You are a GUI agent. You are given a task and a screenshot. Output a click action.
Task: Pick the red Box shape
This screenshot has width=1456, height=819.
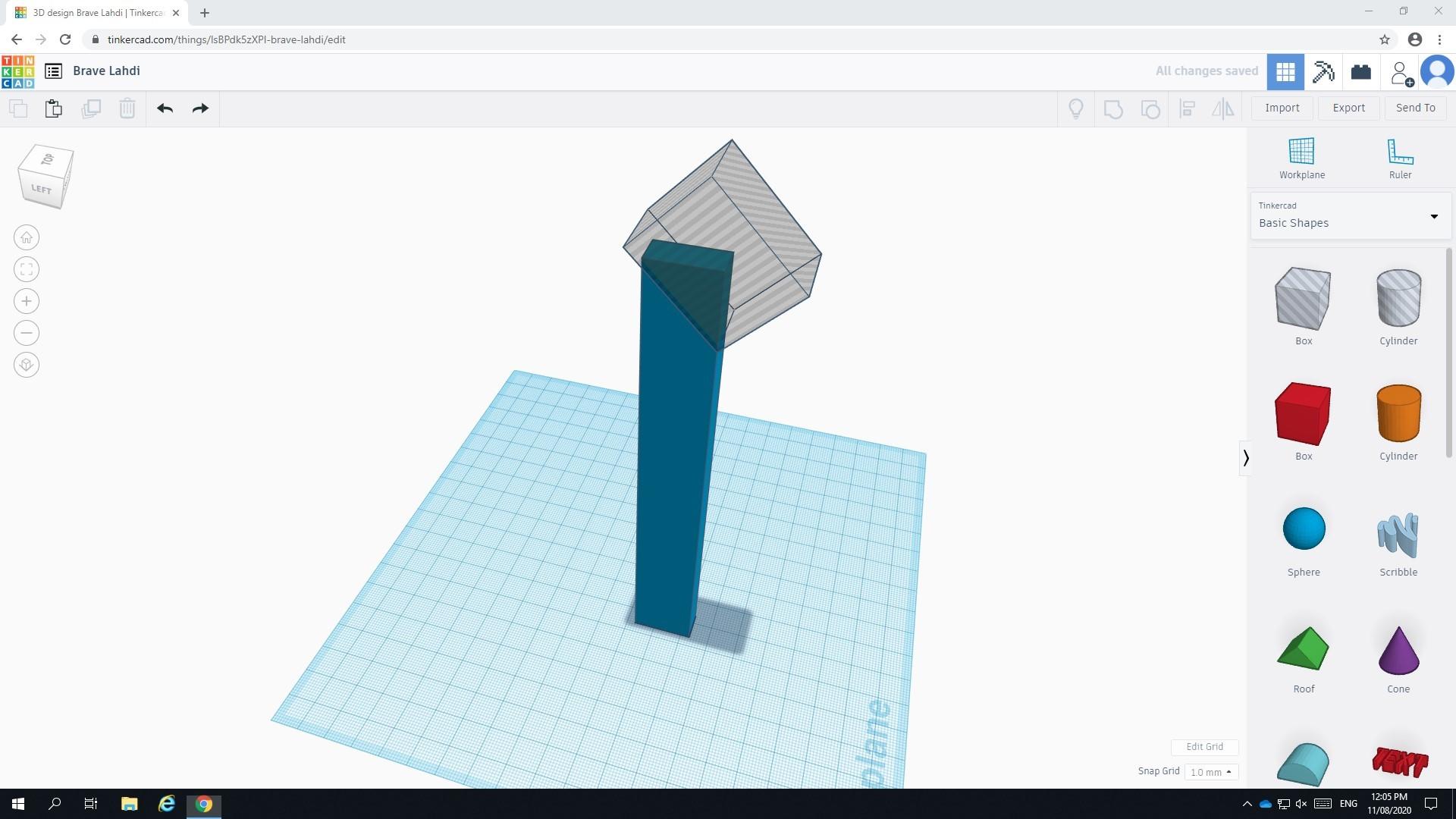click(x=1302, y=415)
